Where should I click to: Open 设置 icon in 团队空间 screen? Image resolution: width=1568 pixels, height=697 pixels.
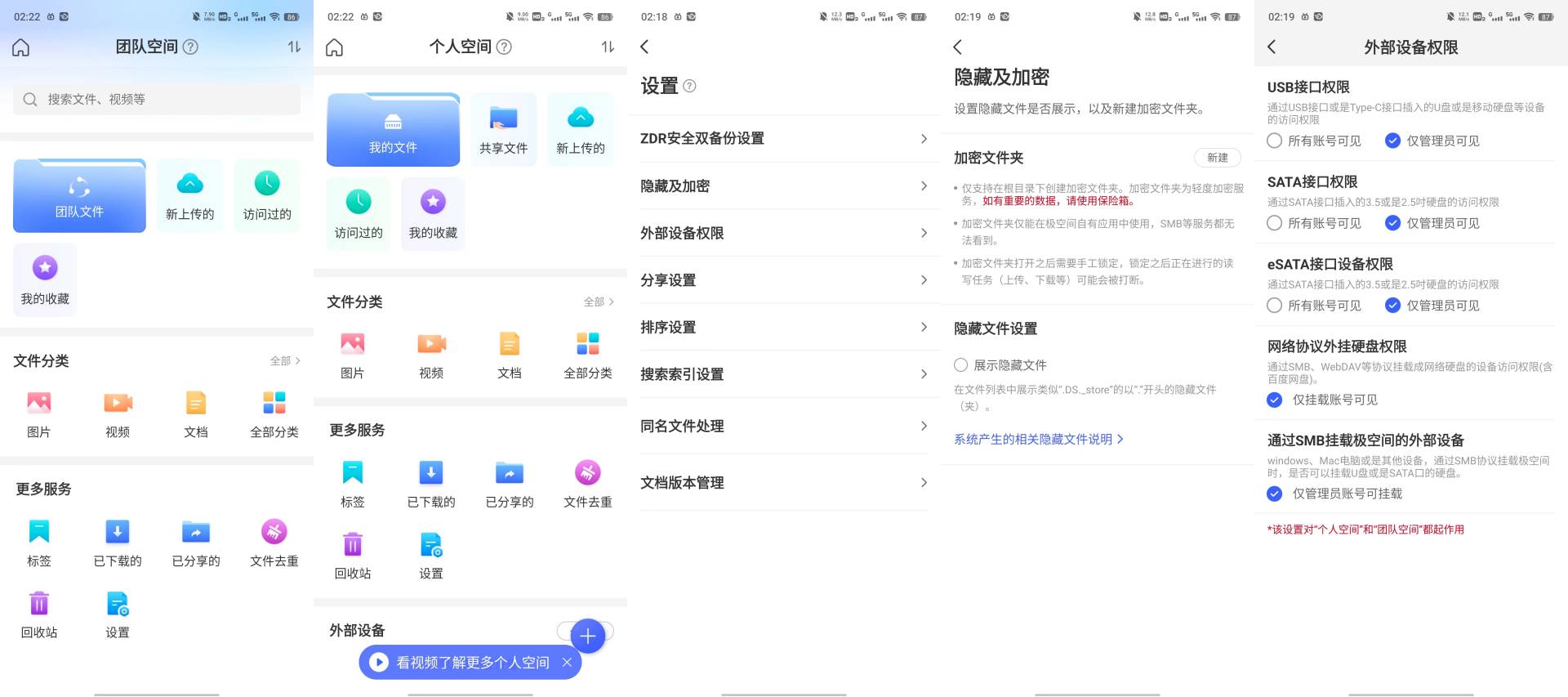click(x=118, y=614)
